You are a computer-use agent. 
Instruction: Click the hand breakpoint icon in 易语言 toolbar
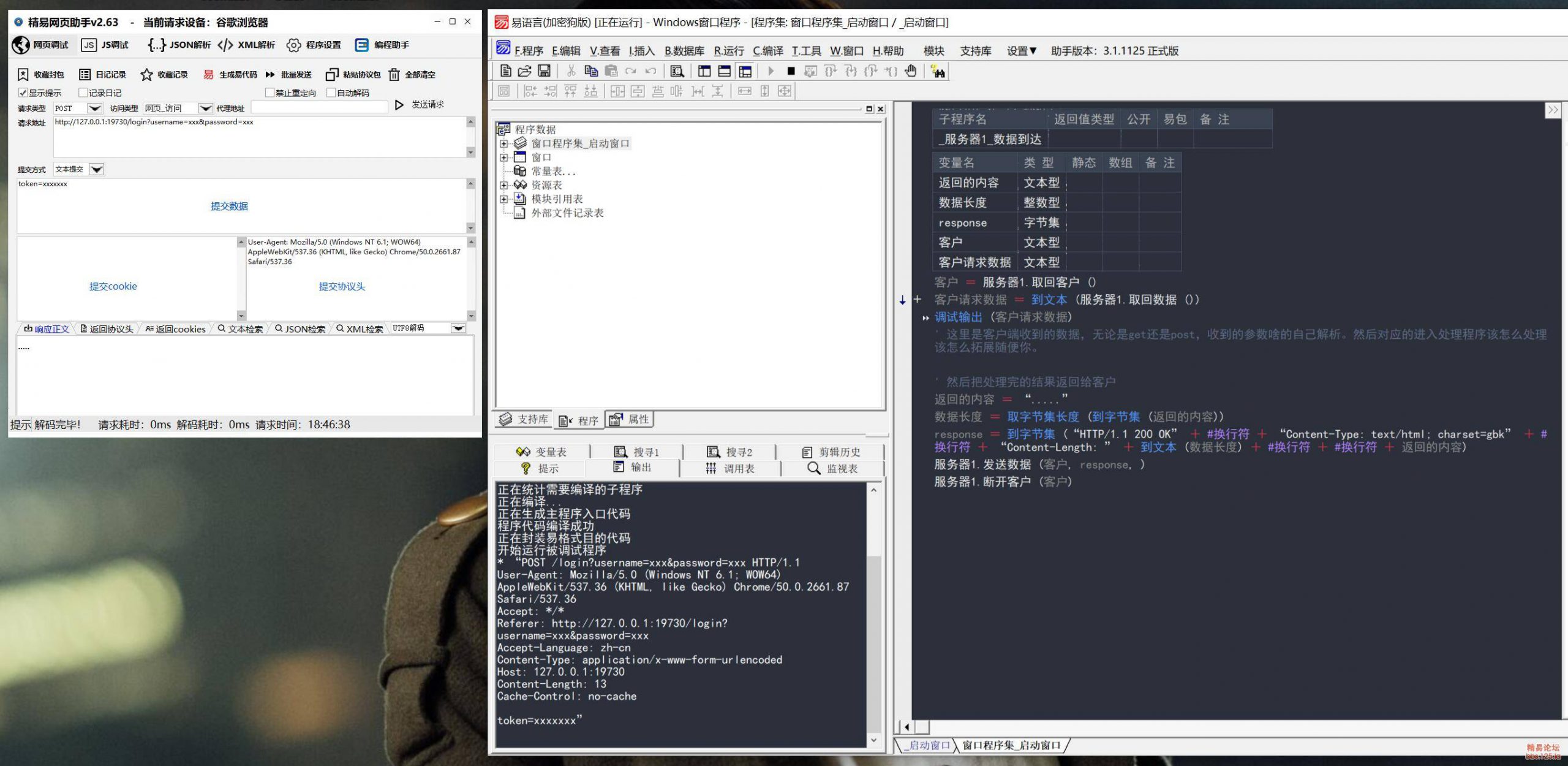coord(911,71)
